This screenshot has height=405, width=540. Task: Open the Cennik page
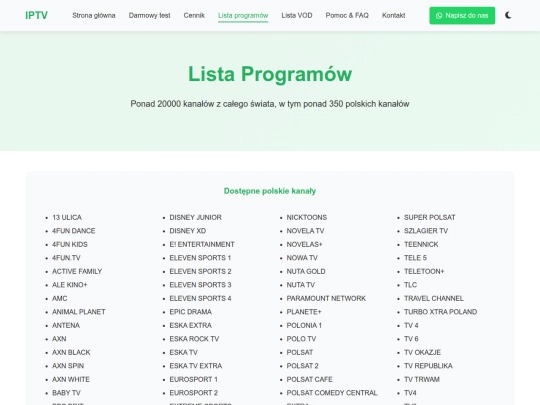click(194, 15)
